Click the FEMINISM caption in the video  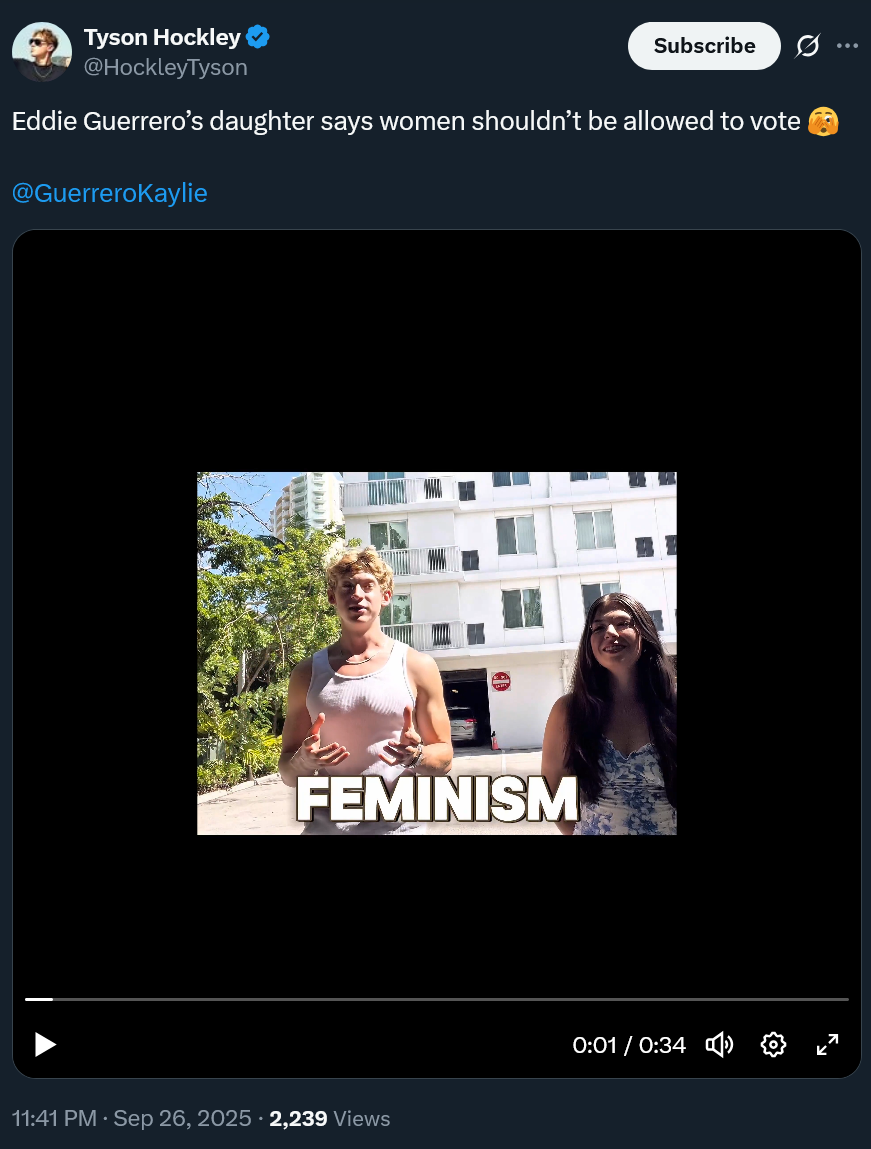tap(437, 799)
